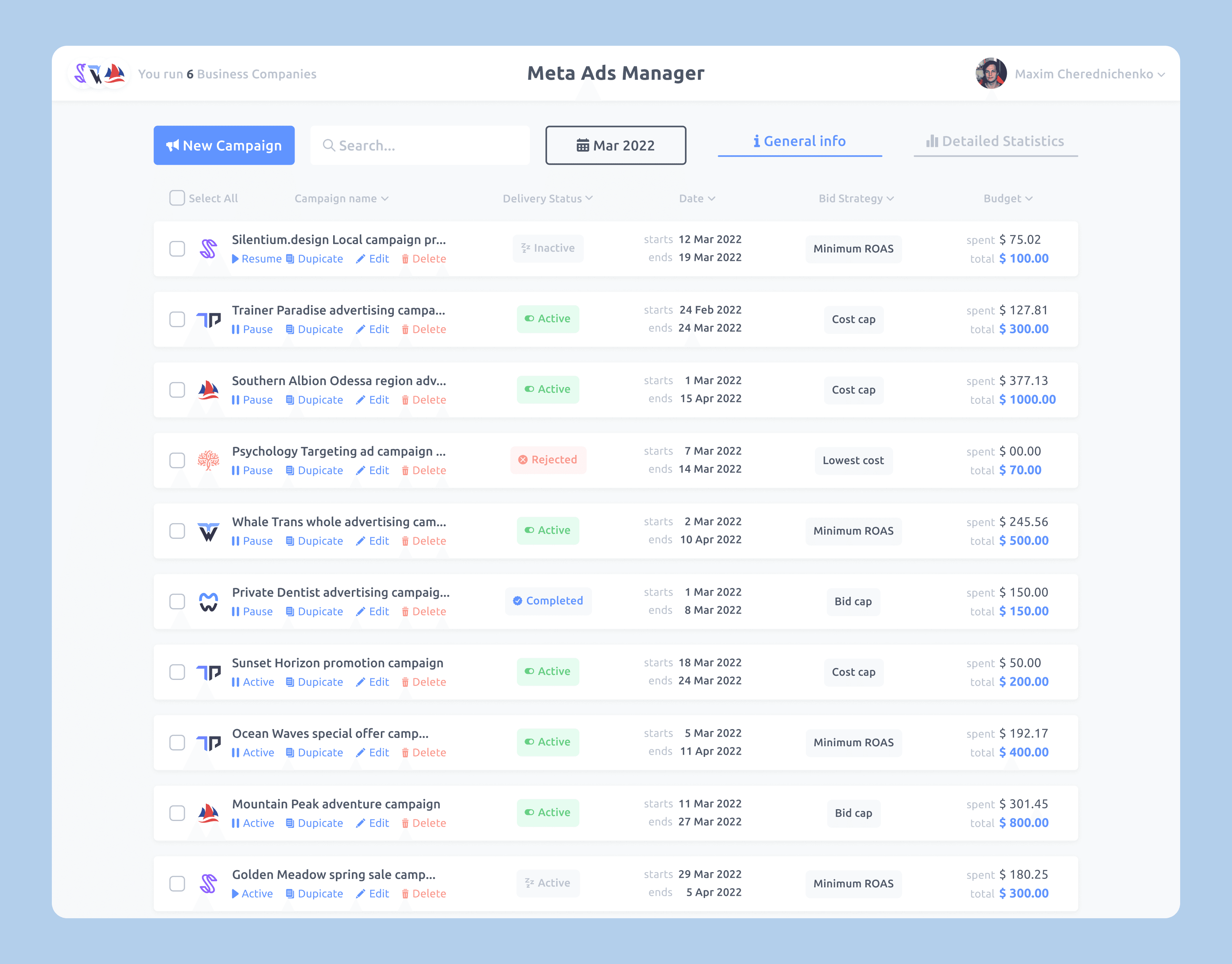Check the Trainer Paradise campaign checkbox
The width and height of the screenshot is (1232, 964).
(177, 320)
